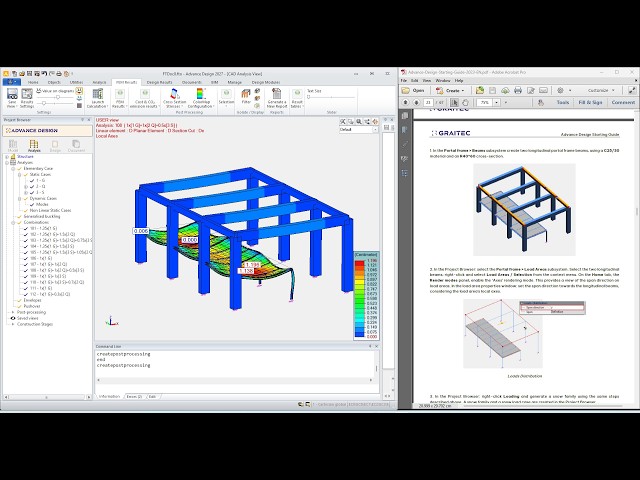Click the Filter icon in Isolate/Display
The height and width of the screenshot is (480, 640).
click(246, 97)
